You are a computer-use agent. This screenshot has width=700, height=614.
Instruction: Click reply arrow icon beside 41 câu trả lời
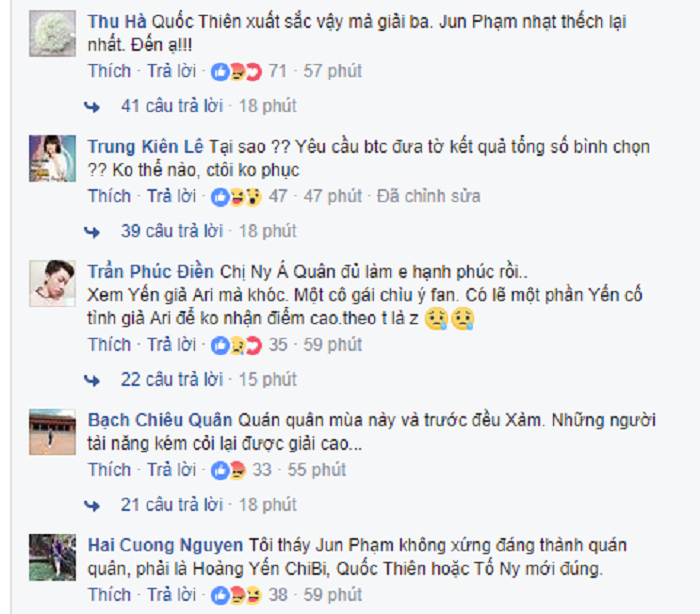[92, 107]
